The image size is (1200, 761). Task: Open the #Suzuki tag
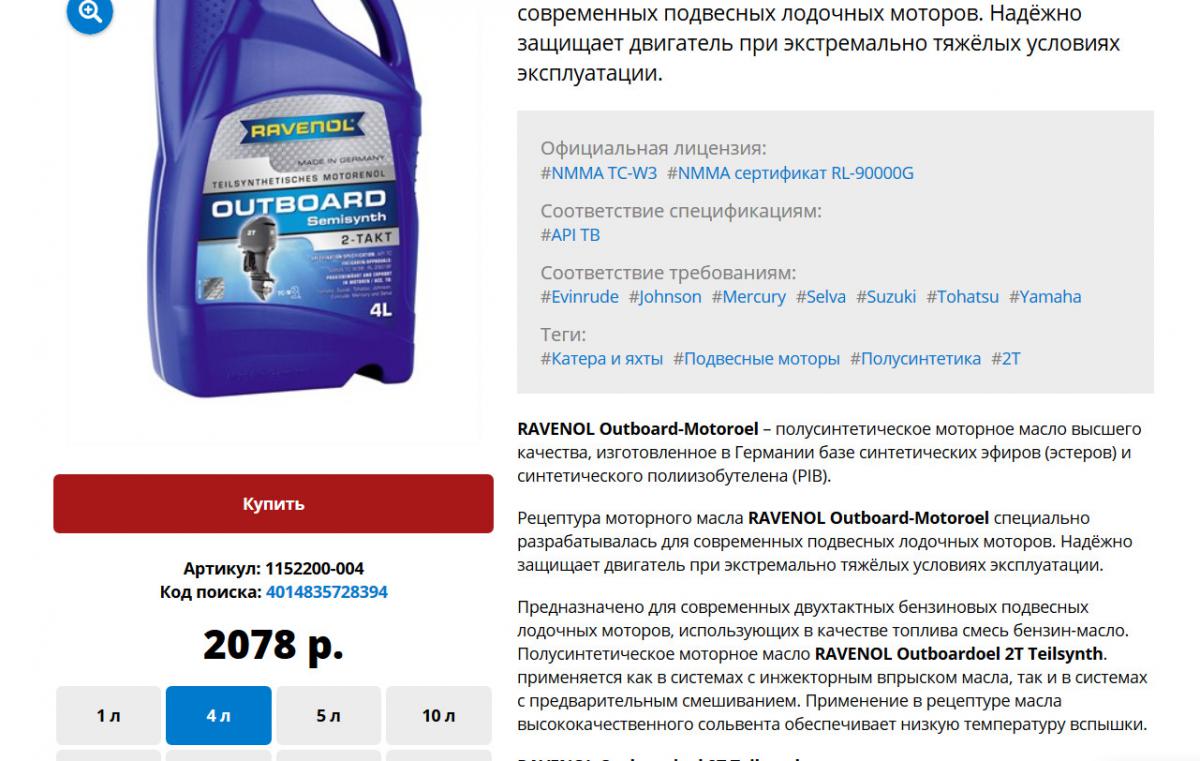(x=886, y=296)
